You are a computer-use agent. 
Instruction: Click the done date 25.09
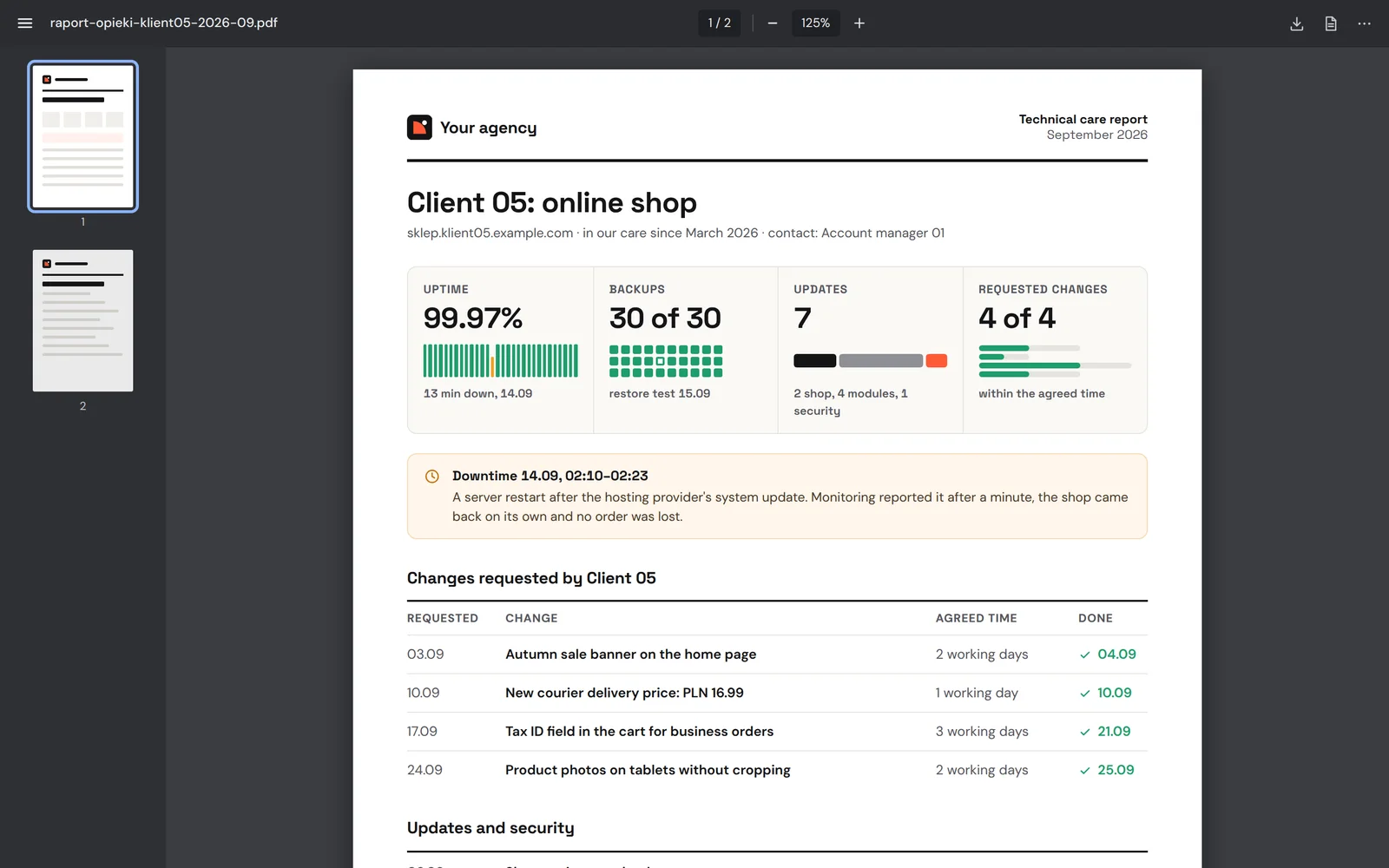pos(1116,770)
